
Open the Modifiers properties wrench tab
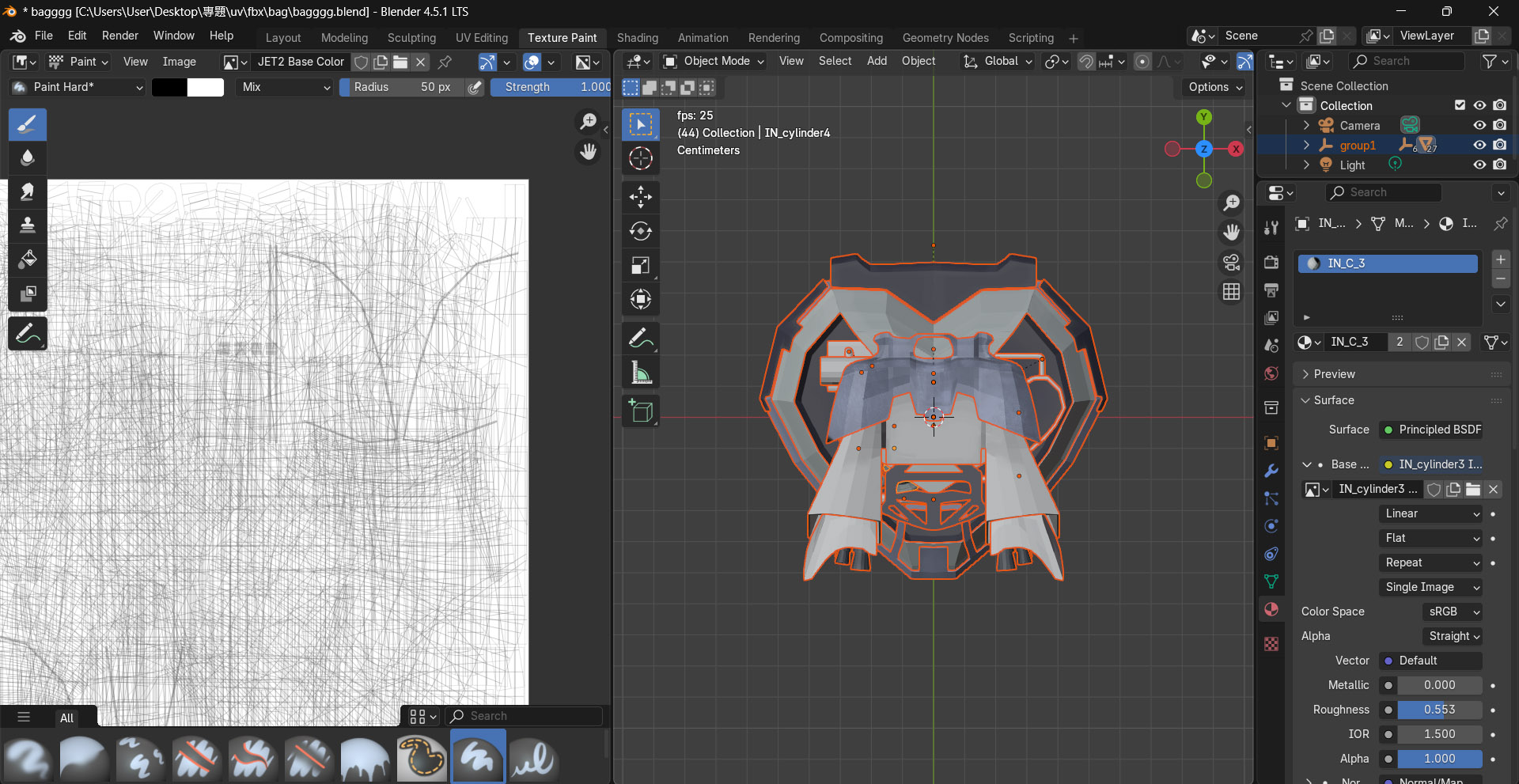pos(1271,471)
